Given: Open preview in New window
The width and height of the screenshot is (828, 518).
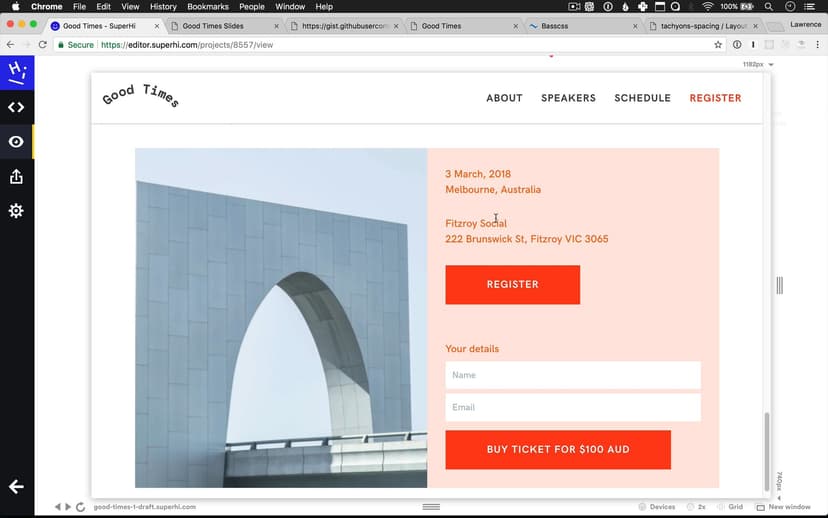Looking at the screenshot, I should point(783,507).
